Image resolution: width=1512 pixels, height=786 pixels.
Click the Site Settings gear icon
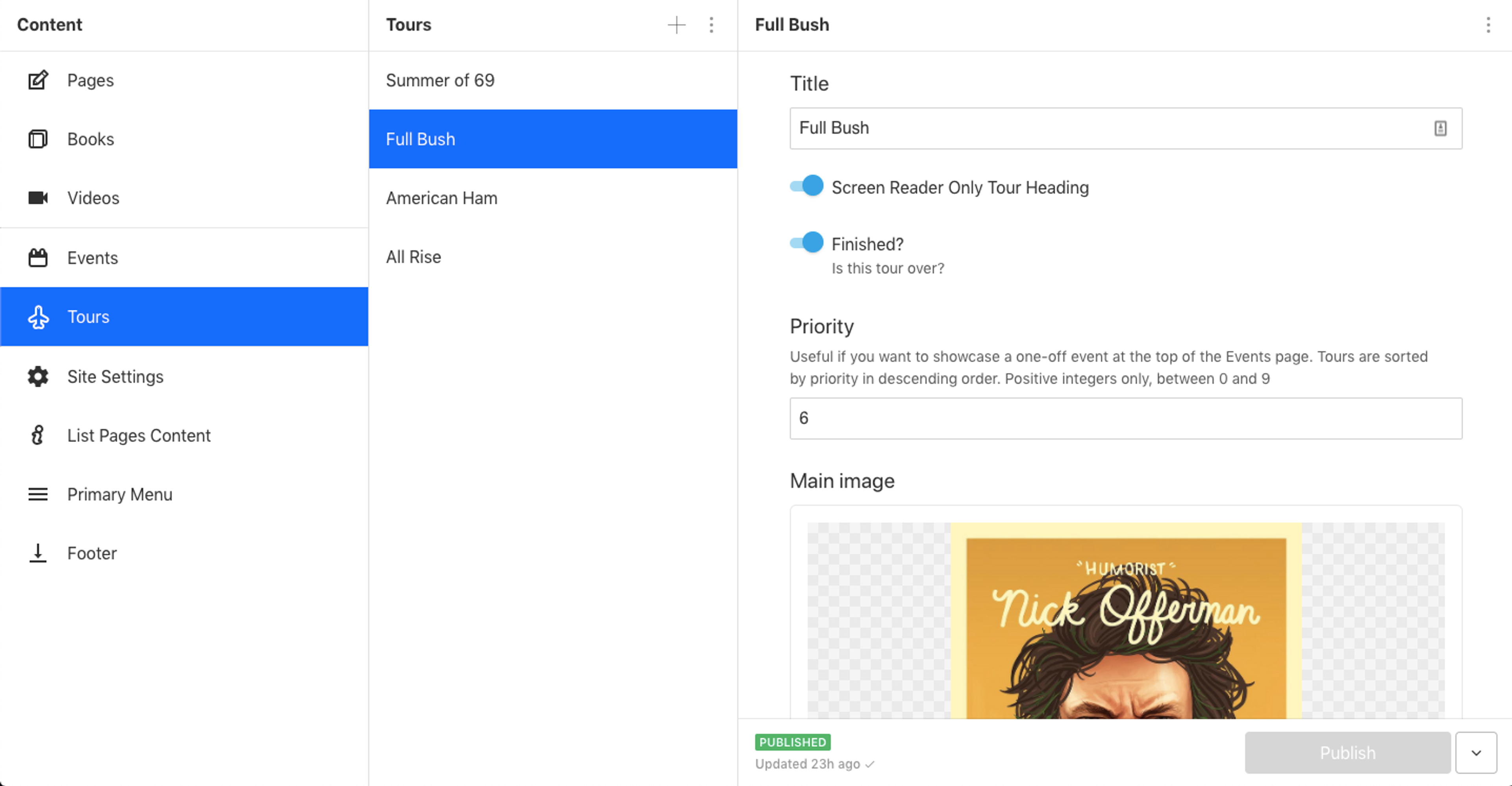pyautogui.click(x=38, y=376)
